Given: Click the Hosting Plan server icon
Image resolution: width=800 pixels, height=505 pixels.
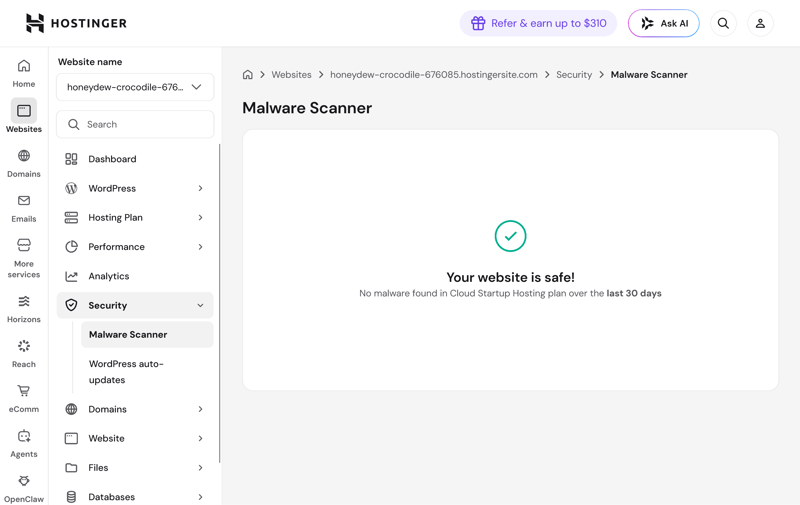Looking at the screenshot, I should (x=71, y=218).
